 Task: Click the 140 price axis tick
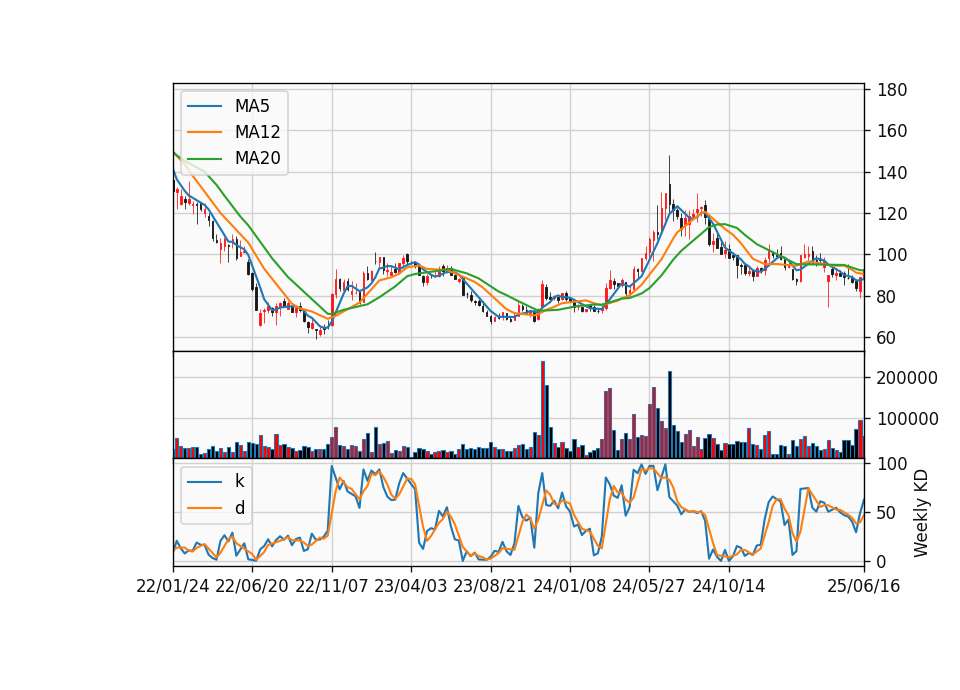pos(892,173)
